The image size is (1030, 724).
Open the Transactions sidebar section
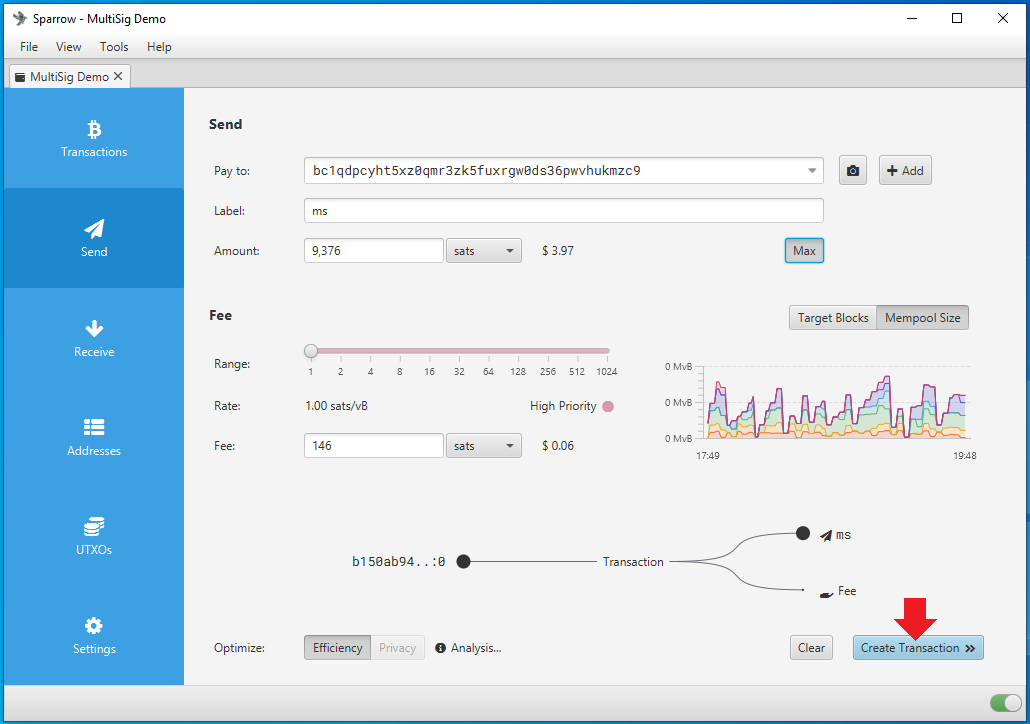pyautogui.click(x=94, y=139)
